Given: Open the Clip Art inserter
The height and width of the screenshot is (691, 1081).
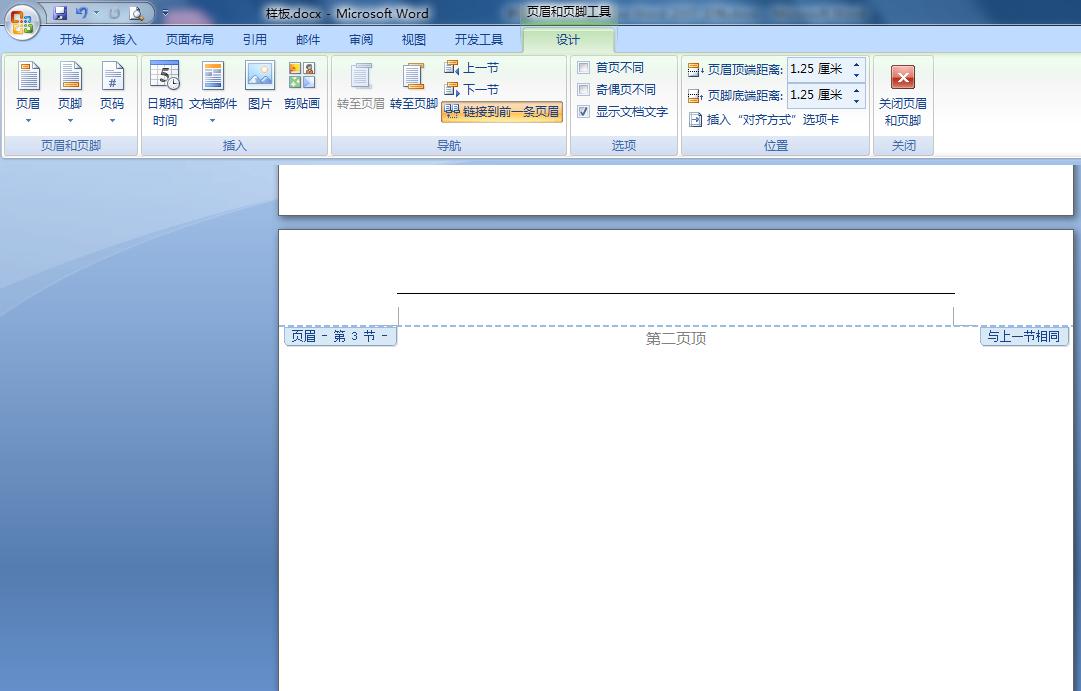Looking at the screenshot, I should tap(302, 90).
